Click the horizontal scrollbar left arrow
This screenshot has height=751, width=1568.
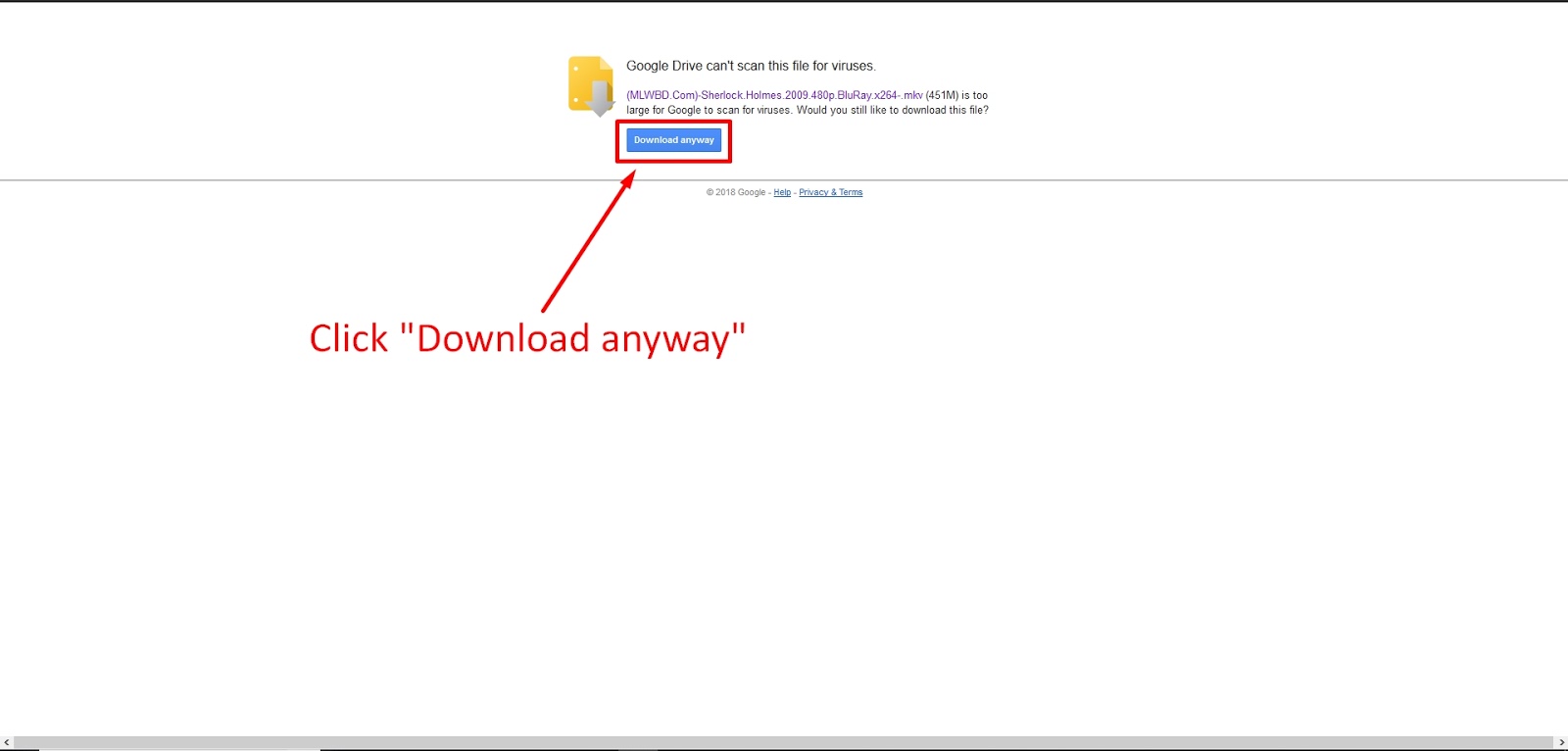coord(7,743)
